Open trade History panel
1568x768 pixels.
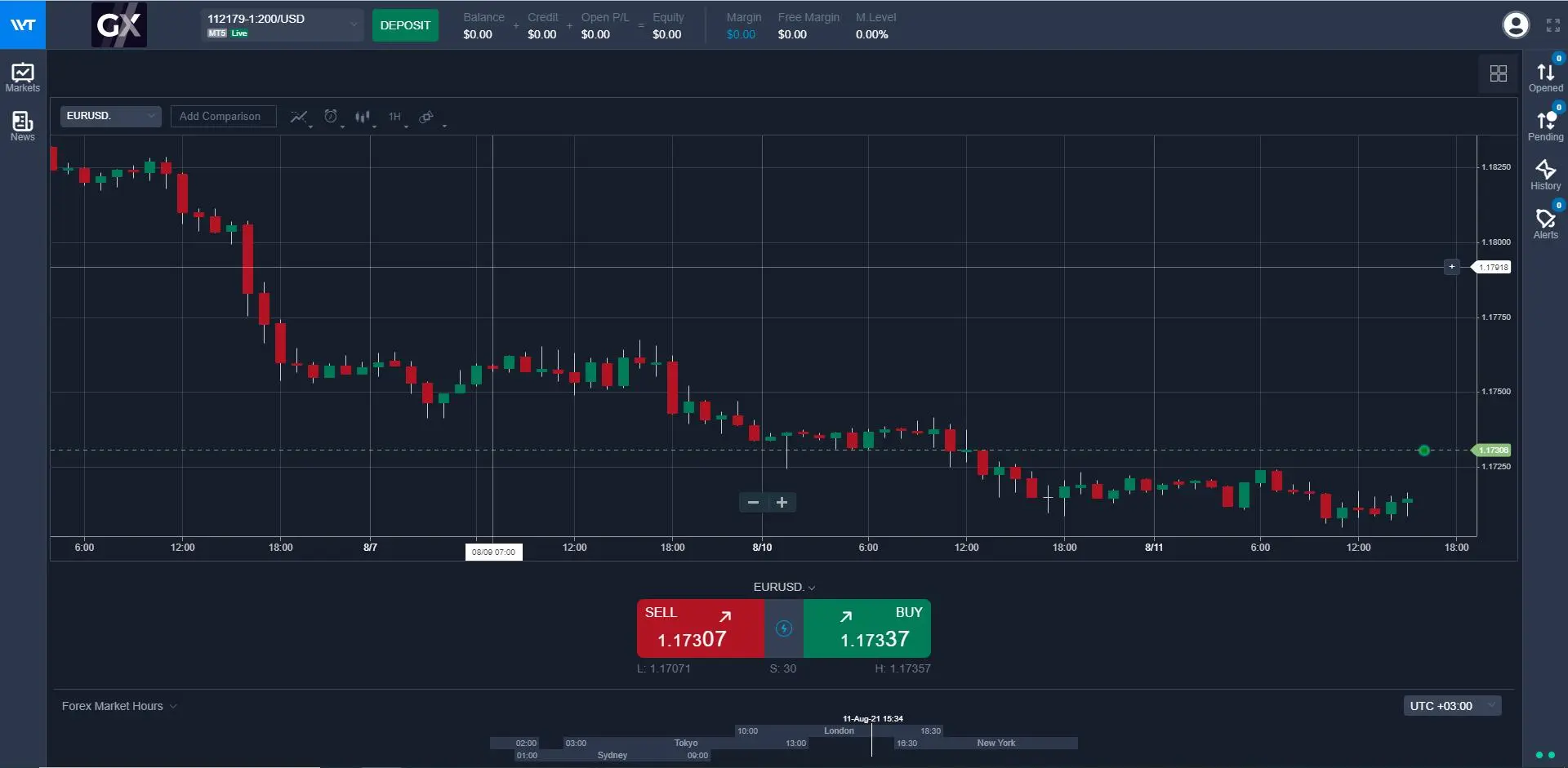1545,175
